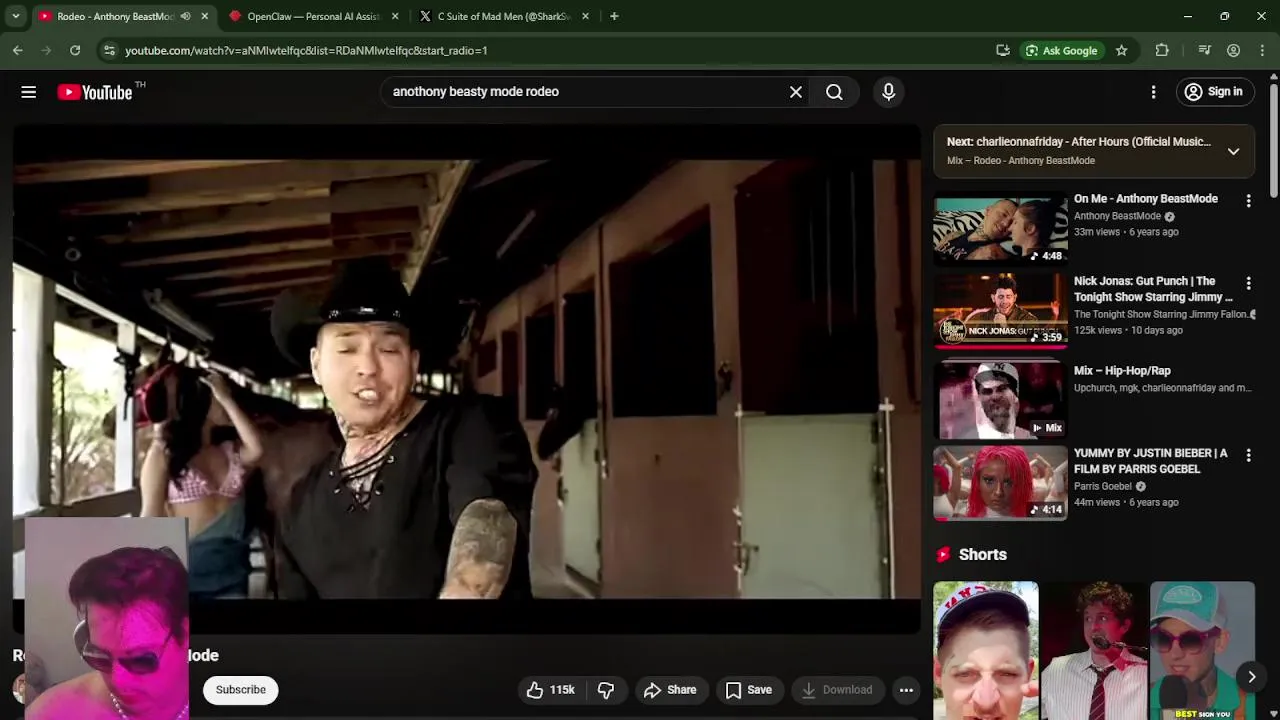Click the URL address bar
The image size is (1280, 720).
[x=550, y=50]
